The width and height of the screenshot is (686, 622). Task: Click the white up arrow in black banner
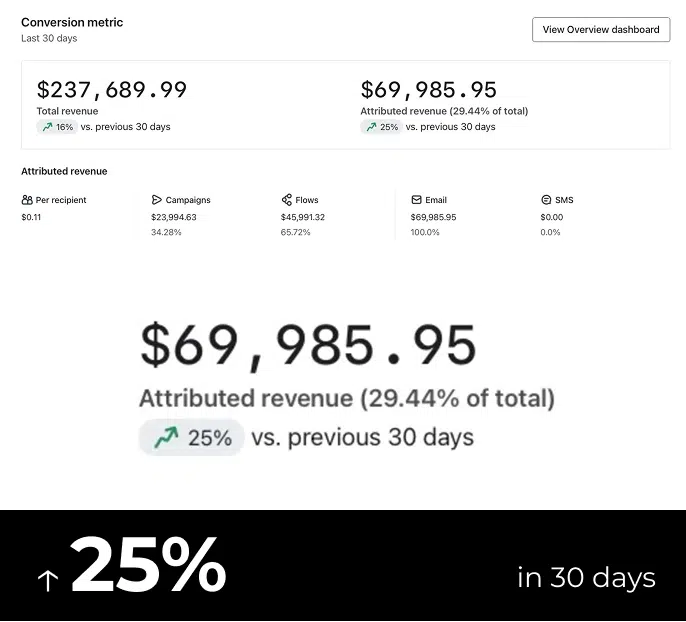pos(47,581)
